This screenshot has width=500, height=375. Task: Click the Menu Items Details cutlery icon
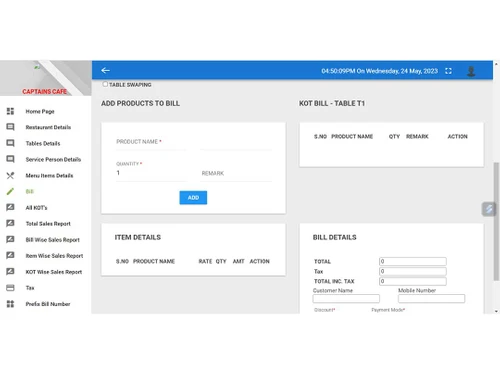pos(10,175)
